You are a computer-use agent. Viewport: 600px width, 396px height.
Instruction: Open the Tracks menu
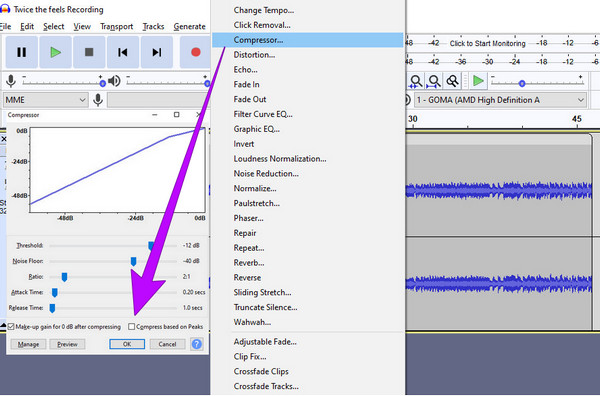click(153, 26)
